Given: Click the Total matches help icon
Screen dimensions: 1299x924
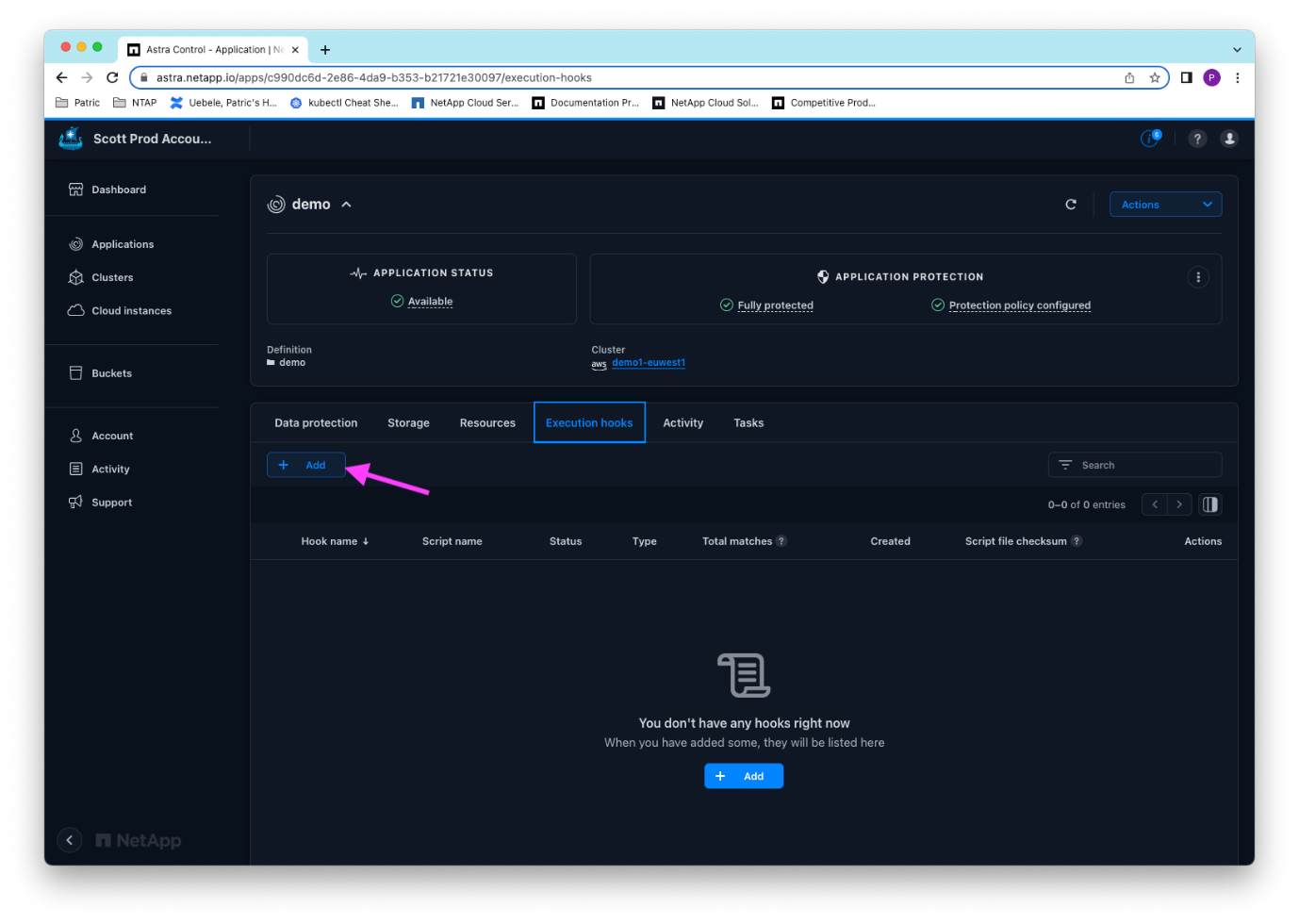Looking at the screenshot, I should coord(781,541).
